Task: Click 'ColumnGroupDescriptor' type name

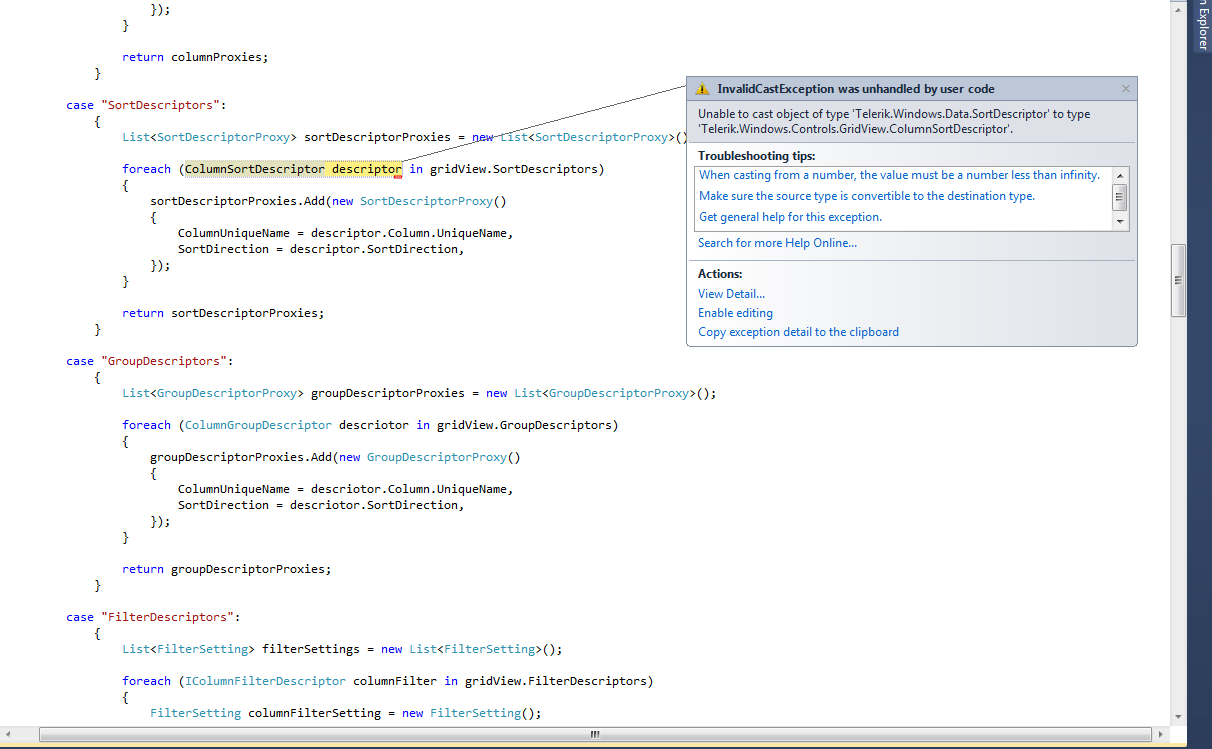Action: click(258, 425)
